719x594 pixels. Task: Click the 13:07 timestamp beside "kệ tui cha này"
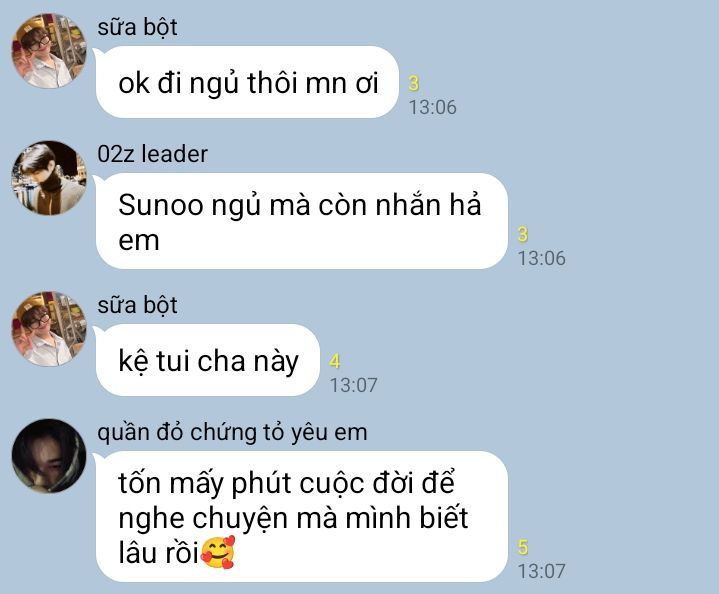click(354, 385)
